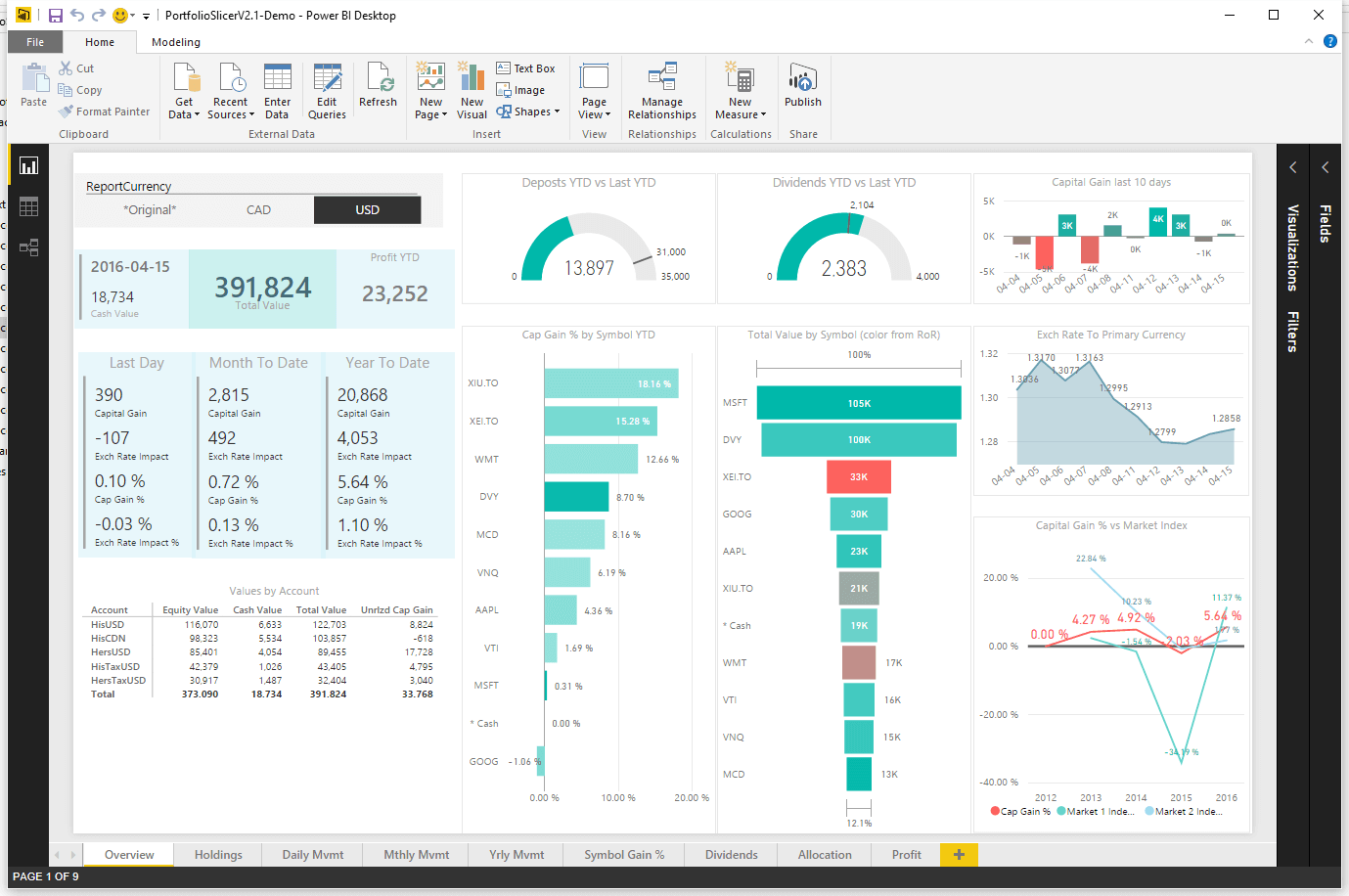Image resolution: width=1349 pixels, height=896 pixels.
Task: Insert a Text Box from ribbon
Action: point(525,68)
